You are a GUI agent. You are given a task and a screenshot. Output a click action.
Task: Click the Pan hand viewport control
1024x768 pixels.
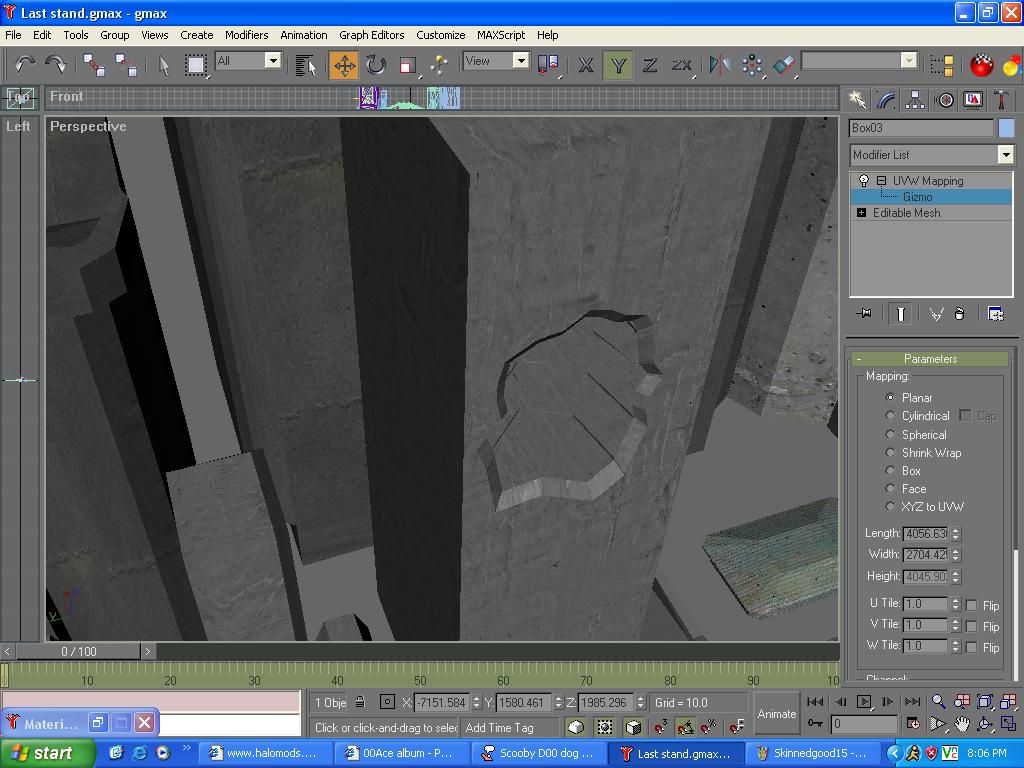(x=961, y=724)
